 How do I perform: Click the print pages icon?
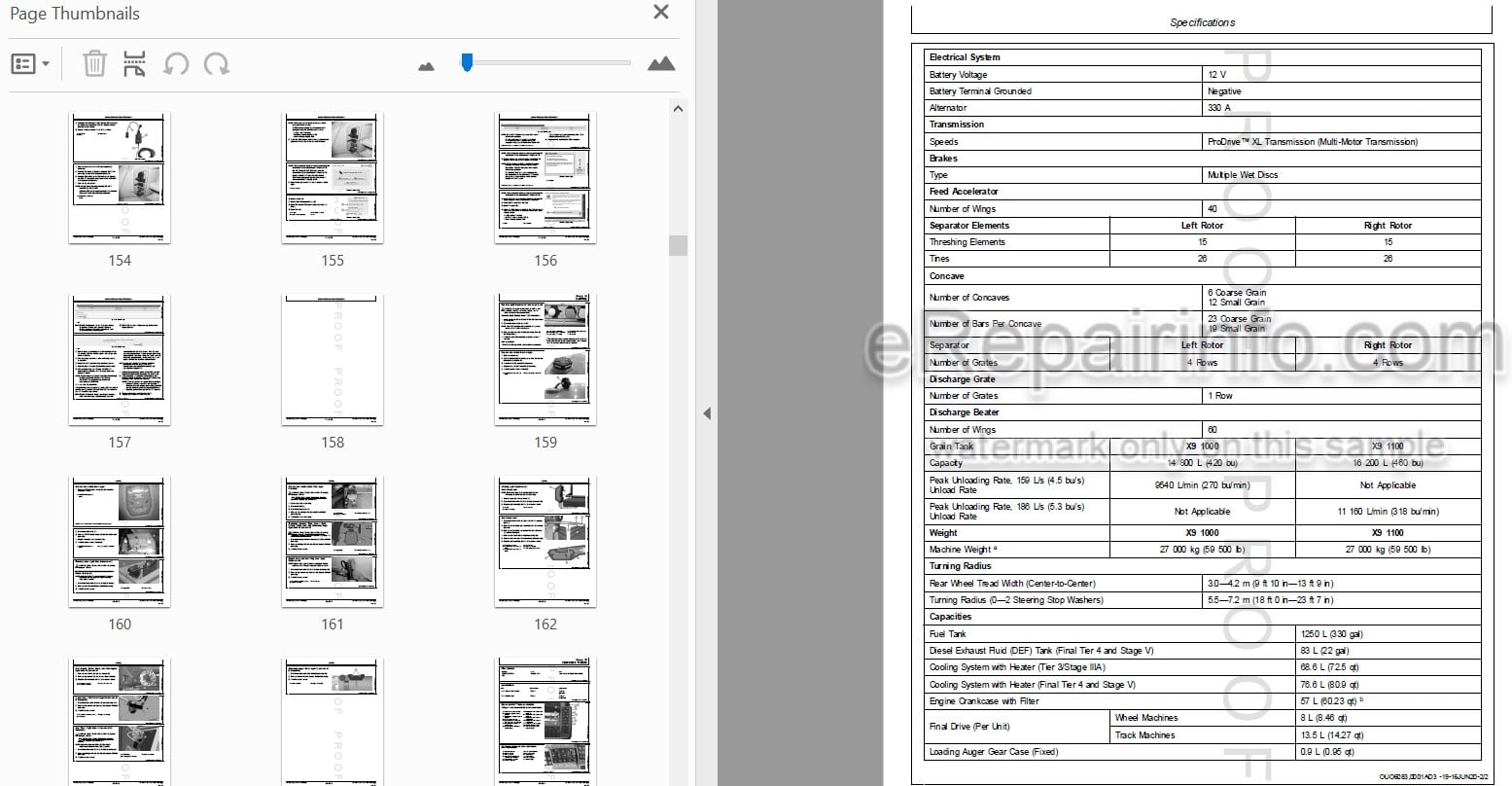click(135, 64)
